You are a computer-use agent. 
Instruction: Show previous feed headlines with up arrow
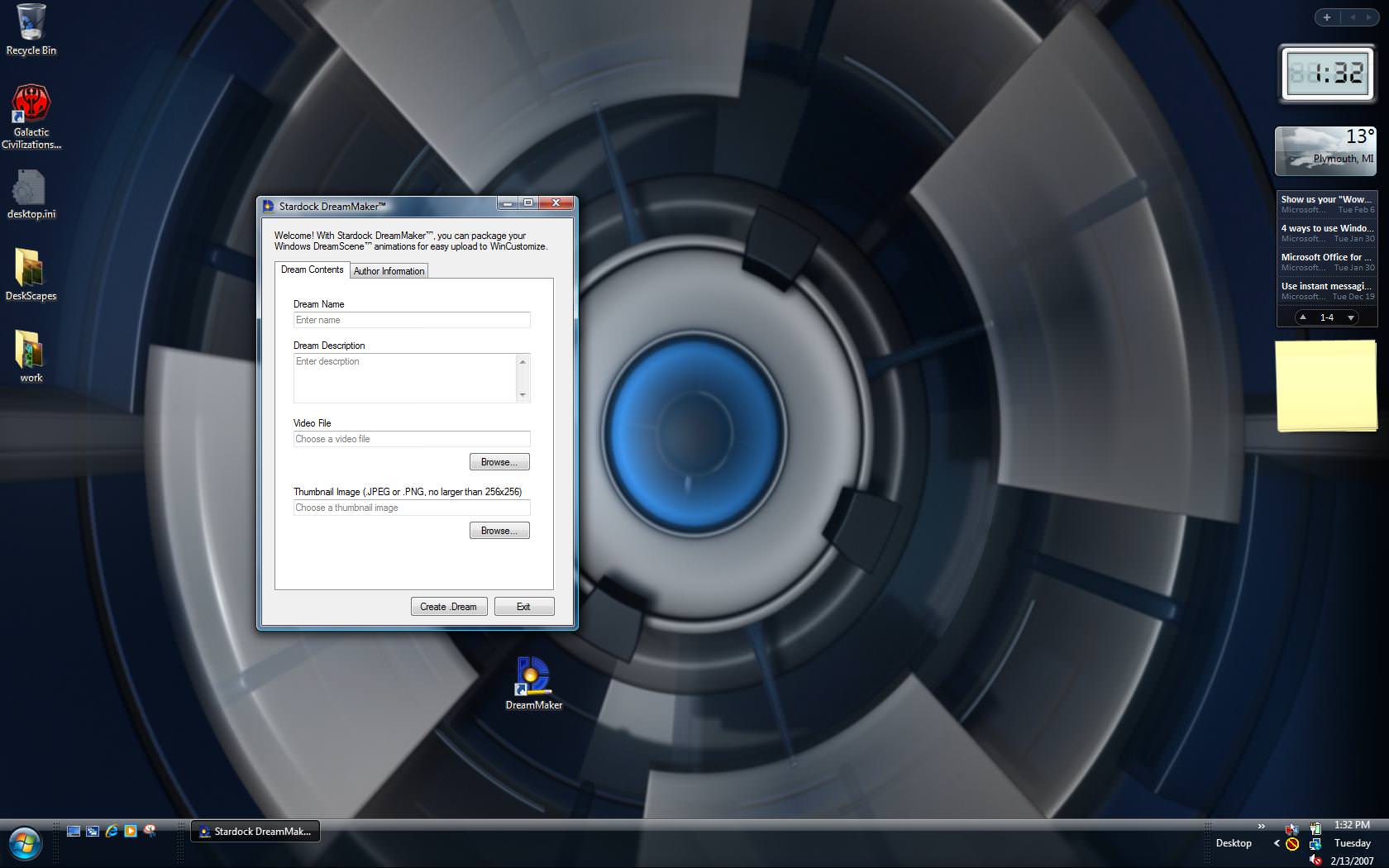click(1303, 317)
